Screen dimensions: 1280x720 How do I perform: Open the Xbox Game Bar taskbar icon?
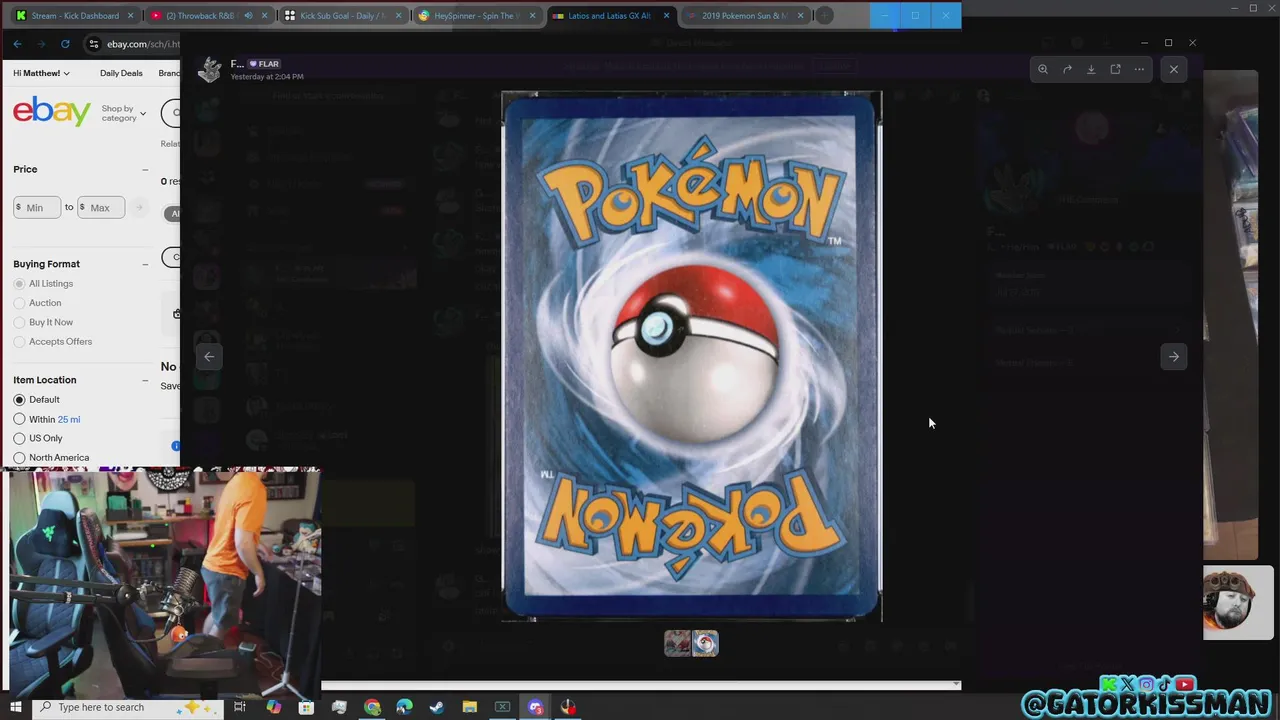click(x=503, y=707)
